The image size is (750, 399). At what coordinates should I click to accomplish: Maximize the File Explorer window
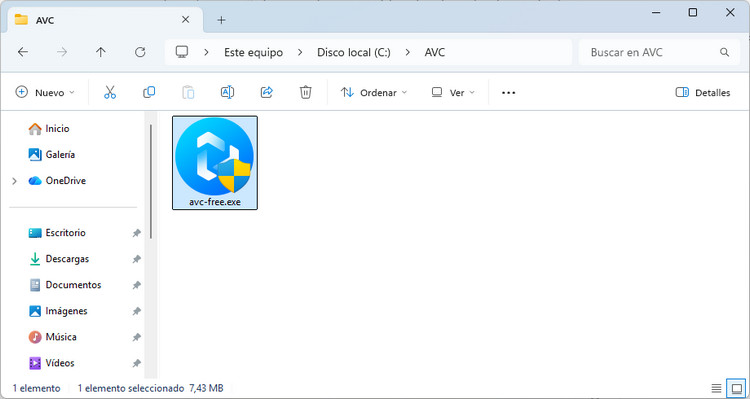pos(692,12)
